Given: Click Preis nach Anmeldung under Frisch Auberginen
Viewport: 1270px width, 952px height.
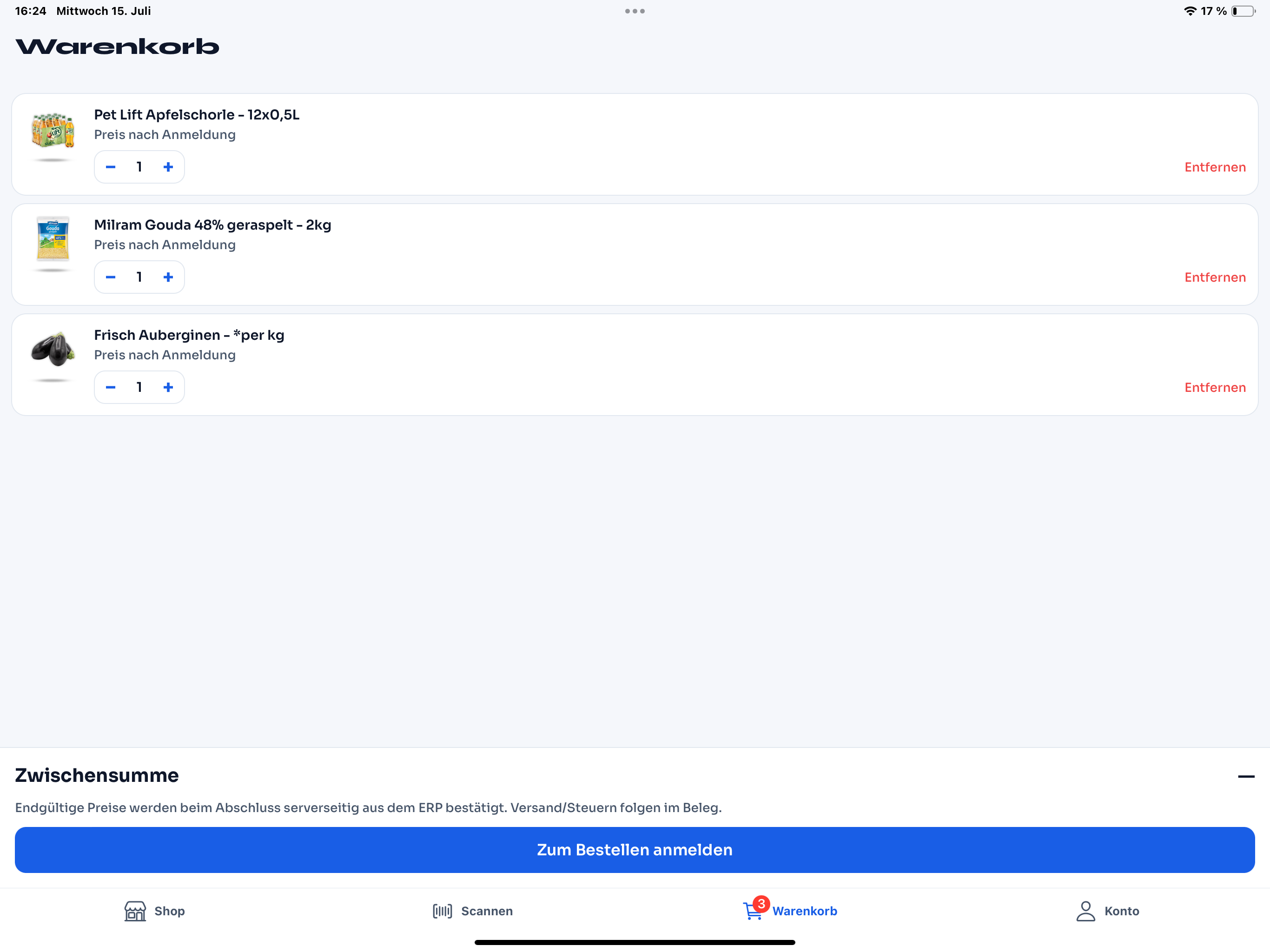Looking at the screenshot, I should point(165,356).
